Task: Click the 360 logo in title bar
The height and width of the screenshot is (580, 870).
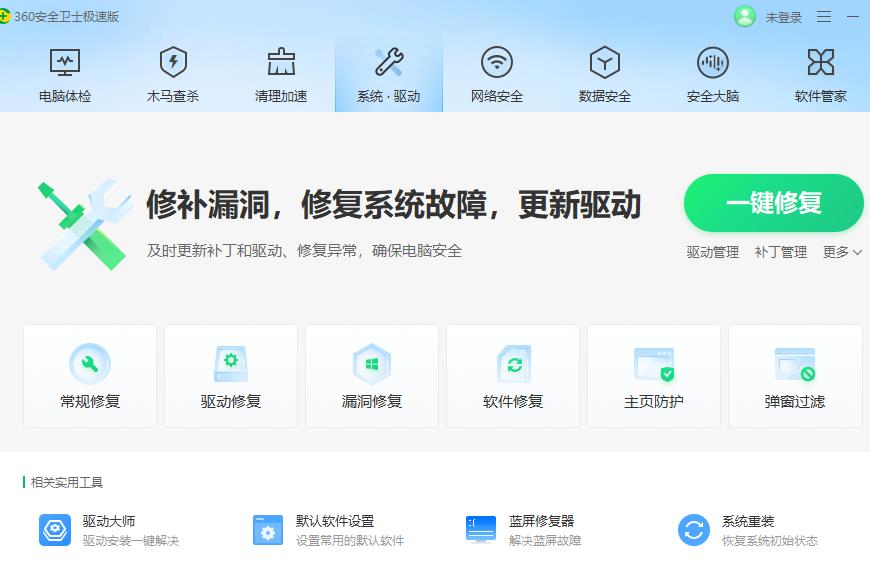Action: click(4, 17)
